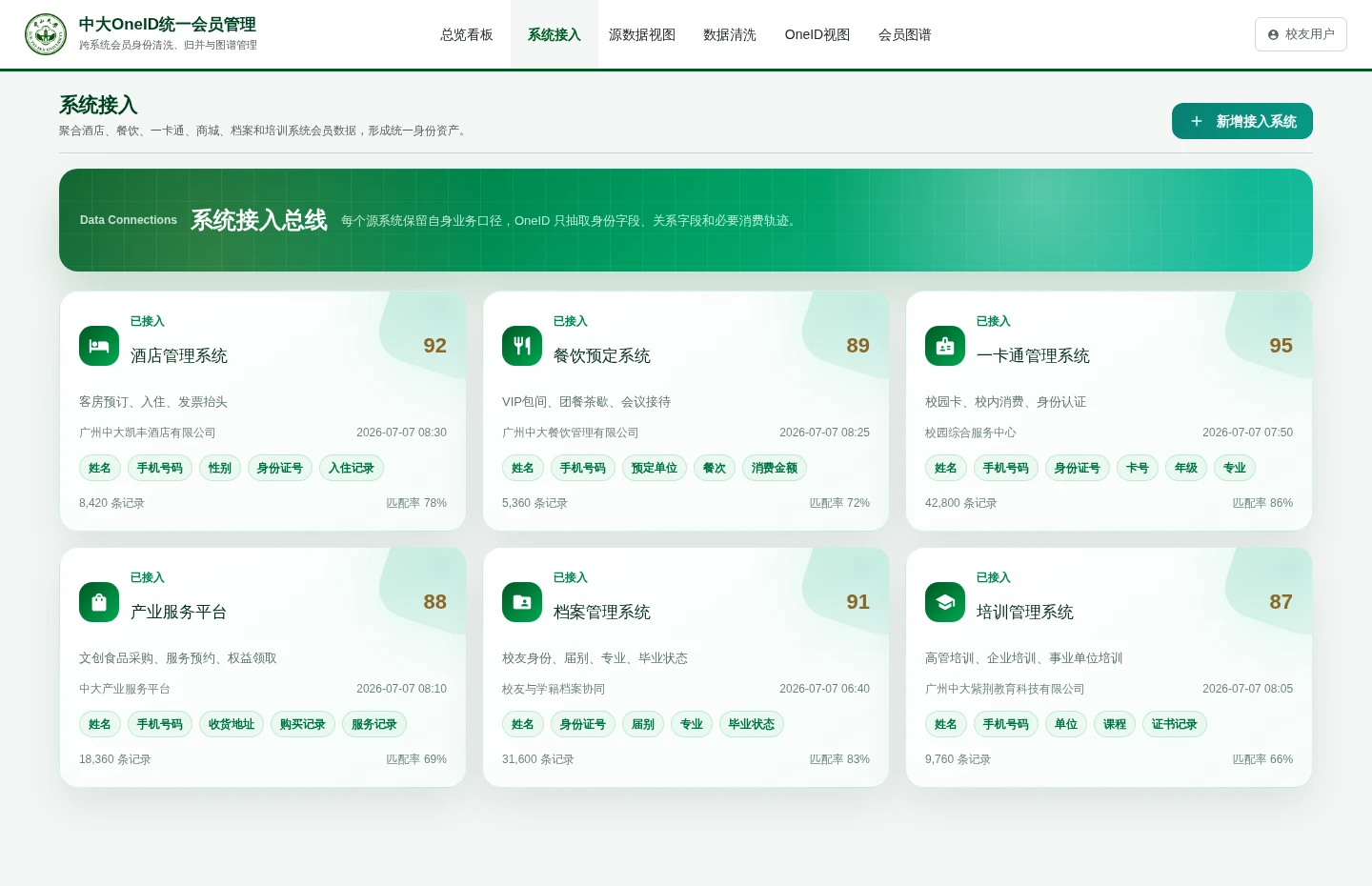Open the 酒店管理系统 card title
The image size is (1372, 886).
[x=179, y=355]
